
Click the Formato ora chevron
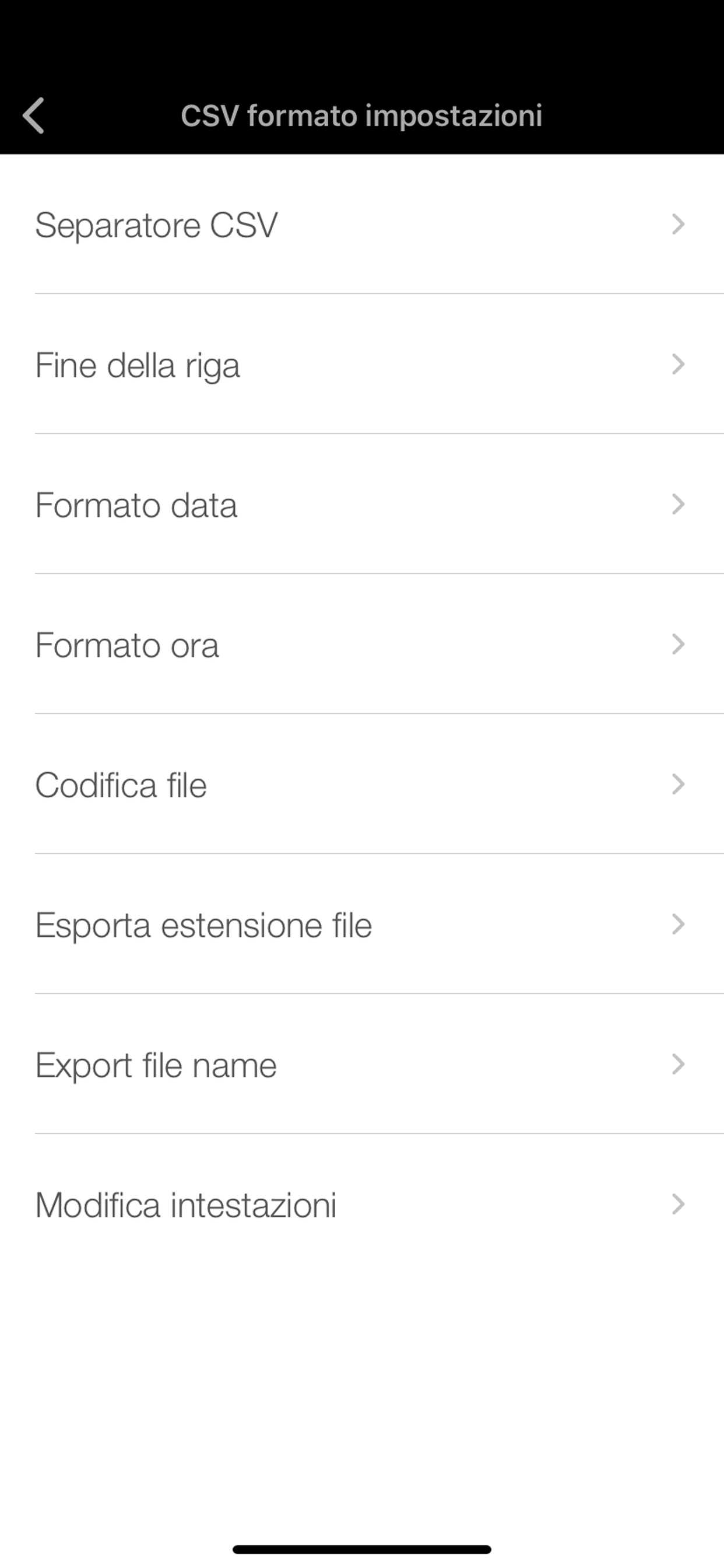[x=678, y=645]
